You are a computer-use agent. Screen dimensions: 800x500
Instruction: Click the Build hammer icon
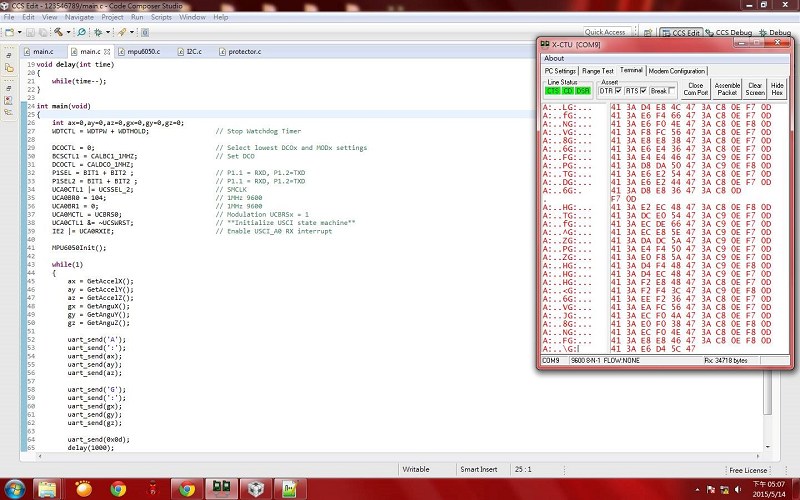point(58,32)
